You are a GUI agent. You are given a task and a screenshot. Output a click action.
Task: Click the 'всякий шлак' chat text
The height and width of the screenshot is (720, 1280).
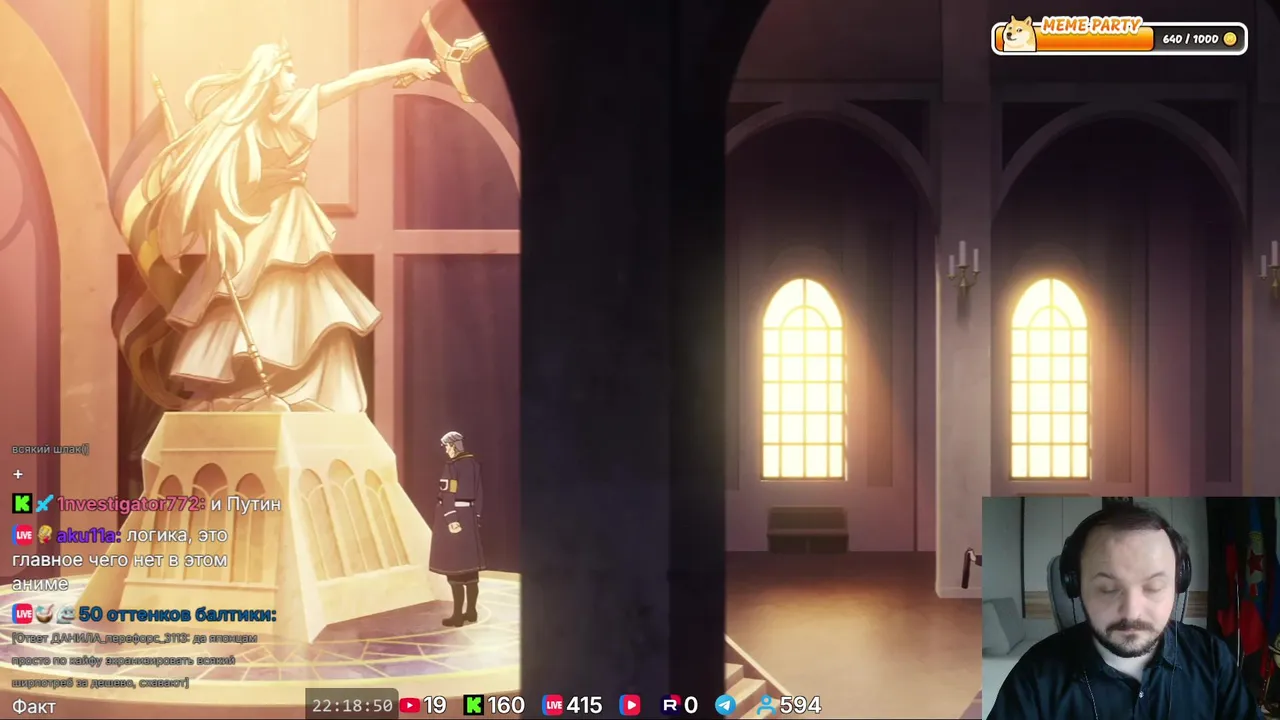coord(50,449)
